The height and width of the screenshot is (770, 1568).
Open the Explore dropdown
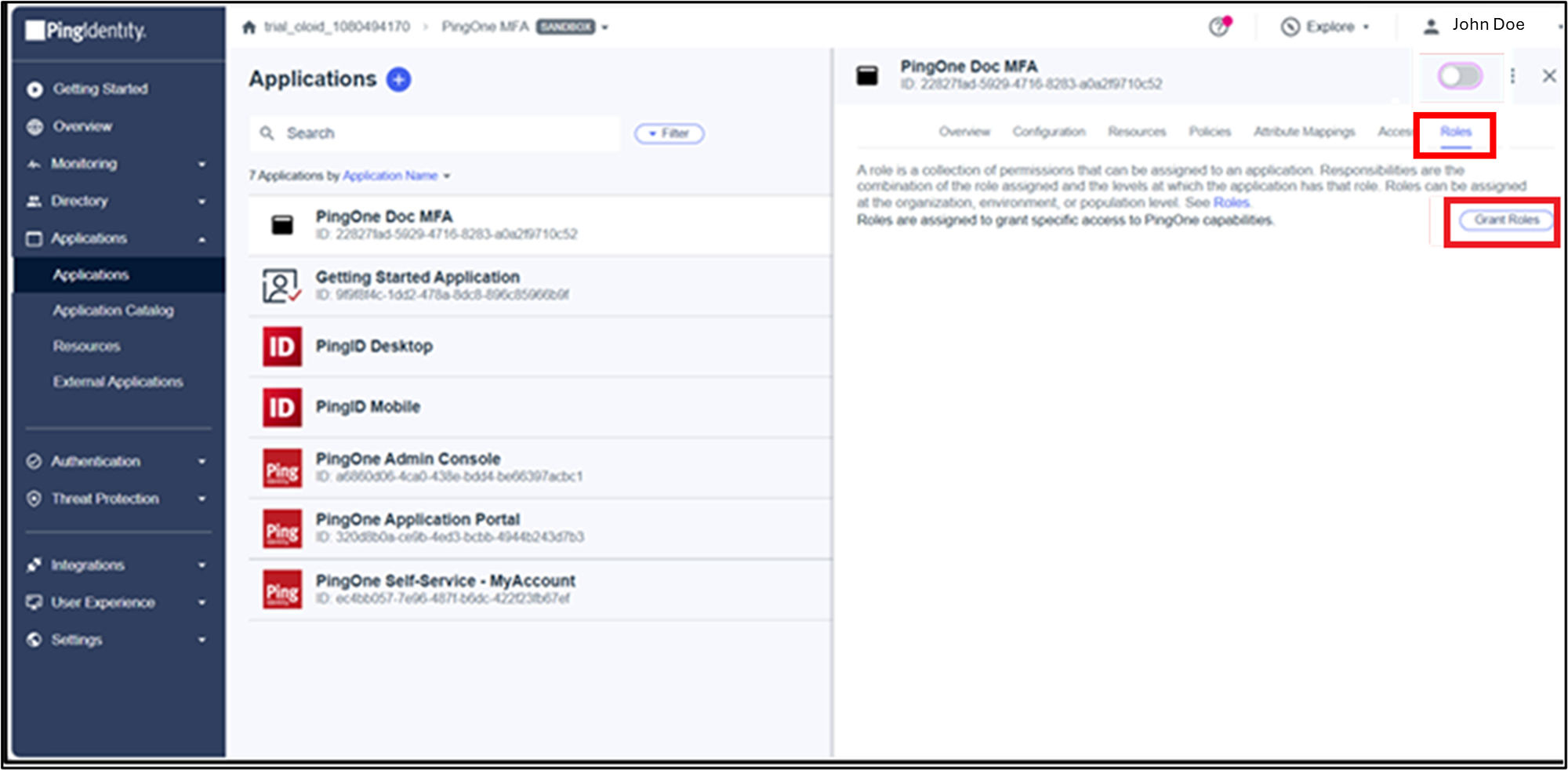pyautogui.click(x=1325, y=27)
